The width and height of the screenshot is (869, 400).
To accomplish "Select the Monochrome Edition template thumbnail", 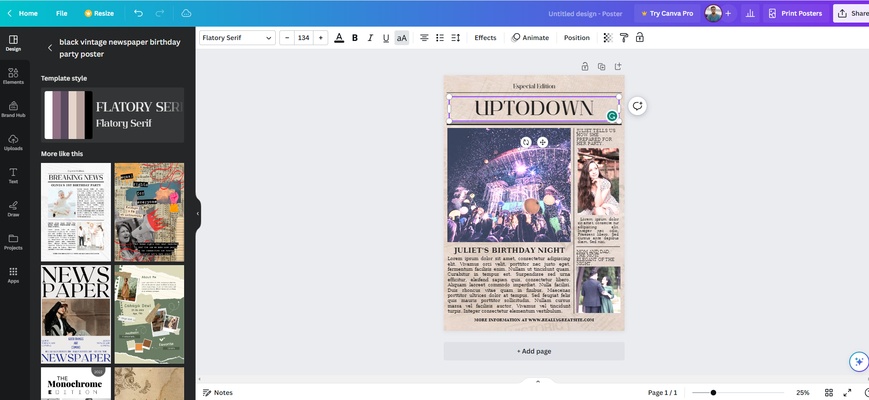I will click(76, 383).
